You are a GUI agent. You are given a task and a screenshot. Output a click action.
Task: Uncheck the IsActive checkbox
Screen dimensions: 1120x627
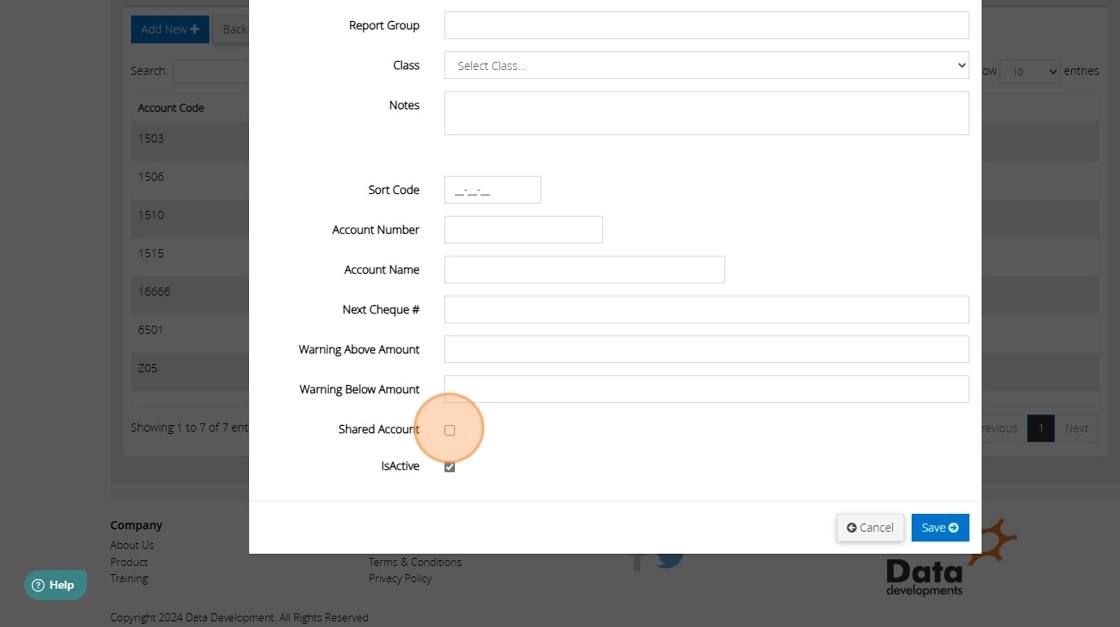pos(449,467)
